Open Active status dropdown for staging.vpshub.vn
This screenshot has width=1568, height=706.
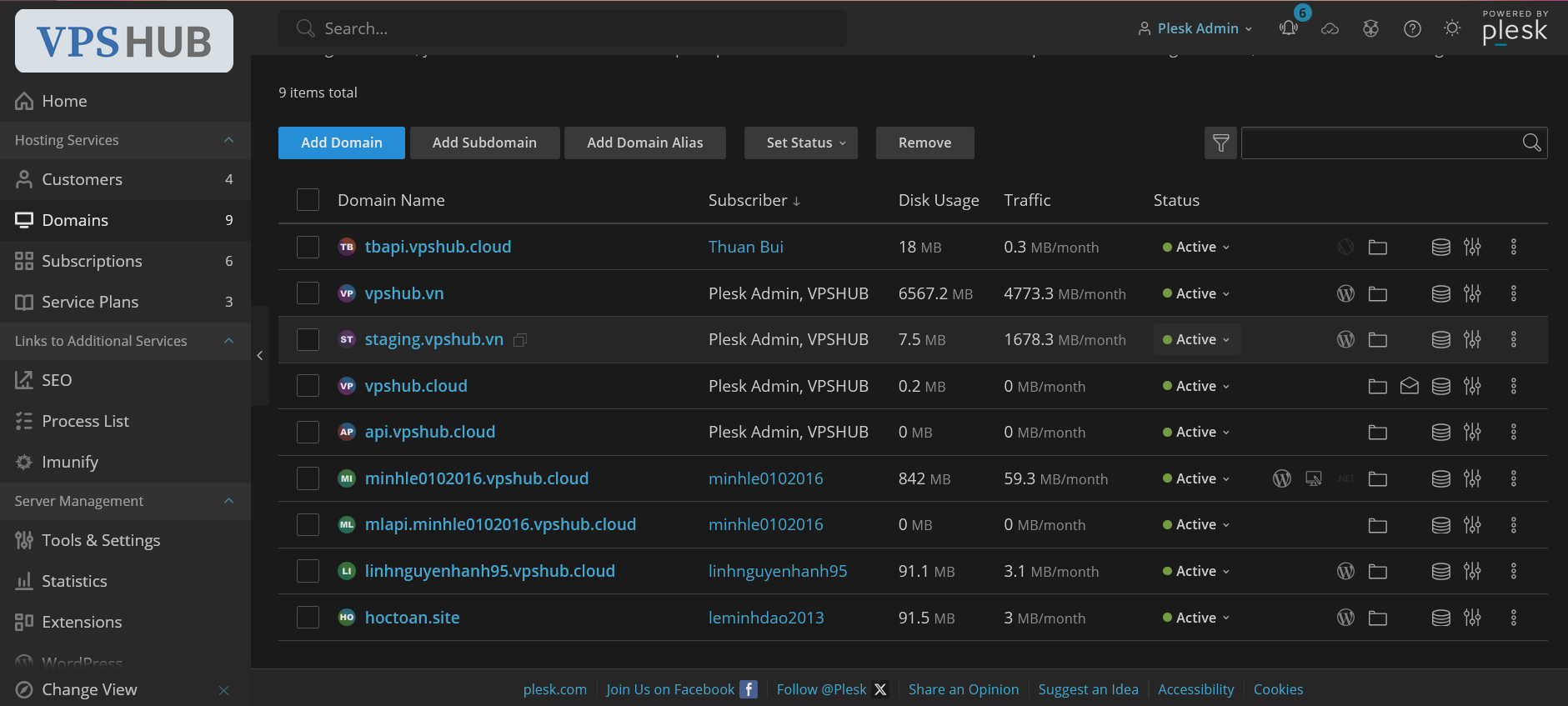pos(1197,339)
